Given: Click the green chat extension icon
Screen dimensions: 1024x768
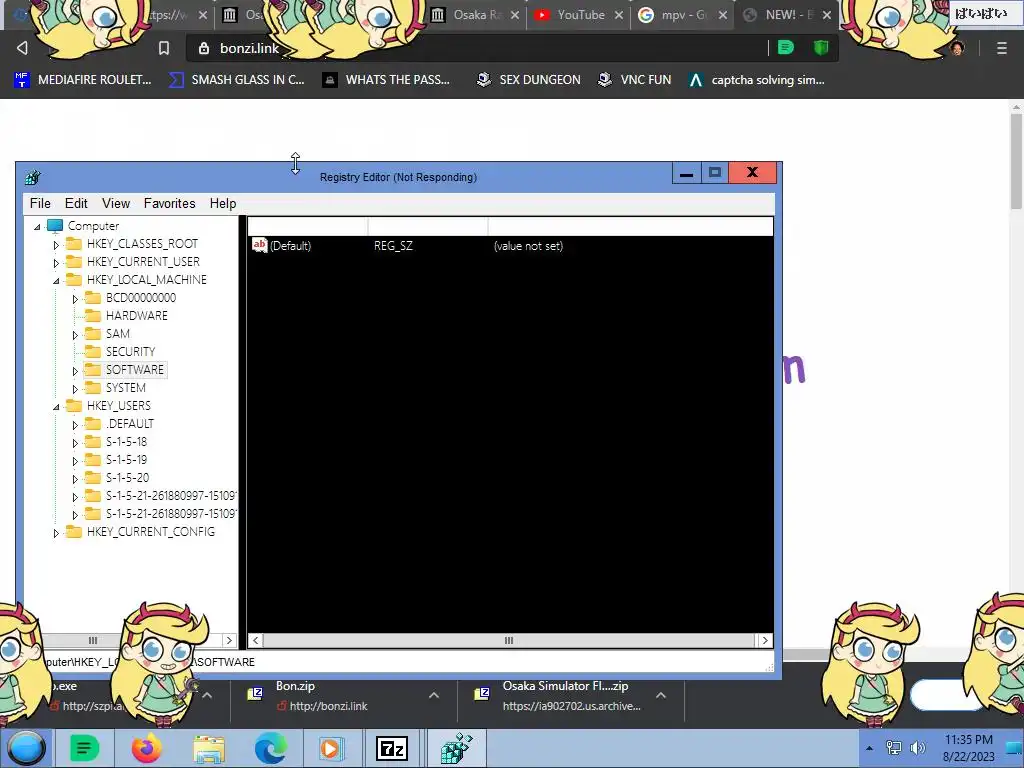Looking at the screenshot, I should pyautogui.click(x=786, y=47).
